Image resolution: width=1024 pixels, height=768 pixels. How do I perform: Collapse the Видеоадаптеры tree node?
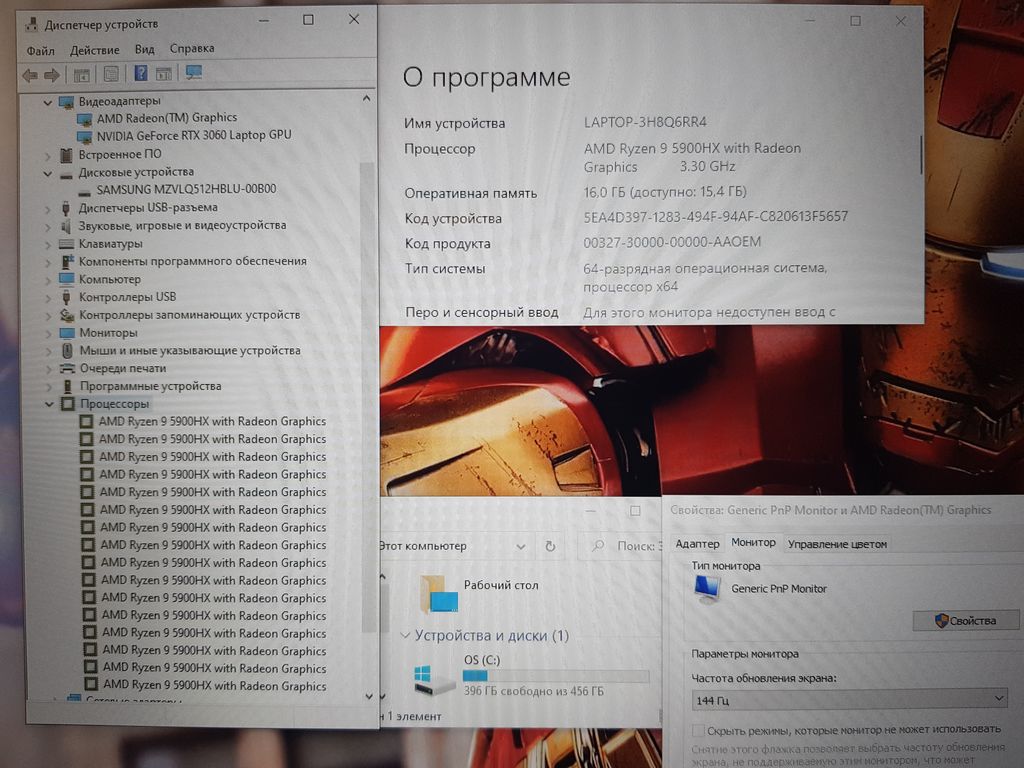coord(48,103)
